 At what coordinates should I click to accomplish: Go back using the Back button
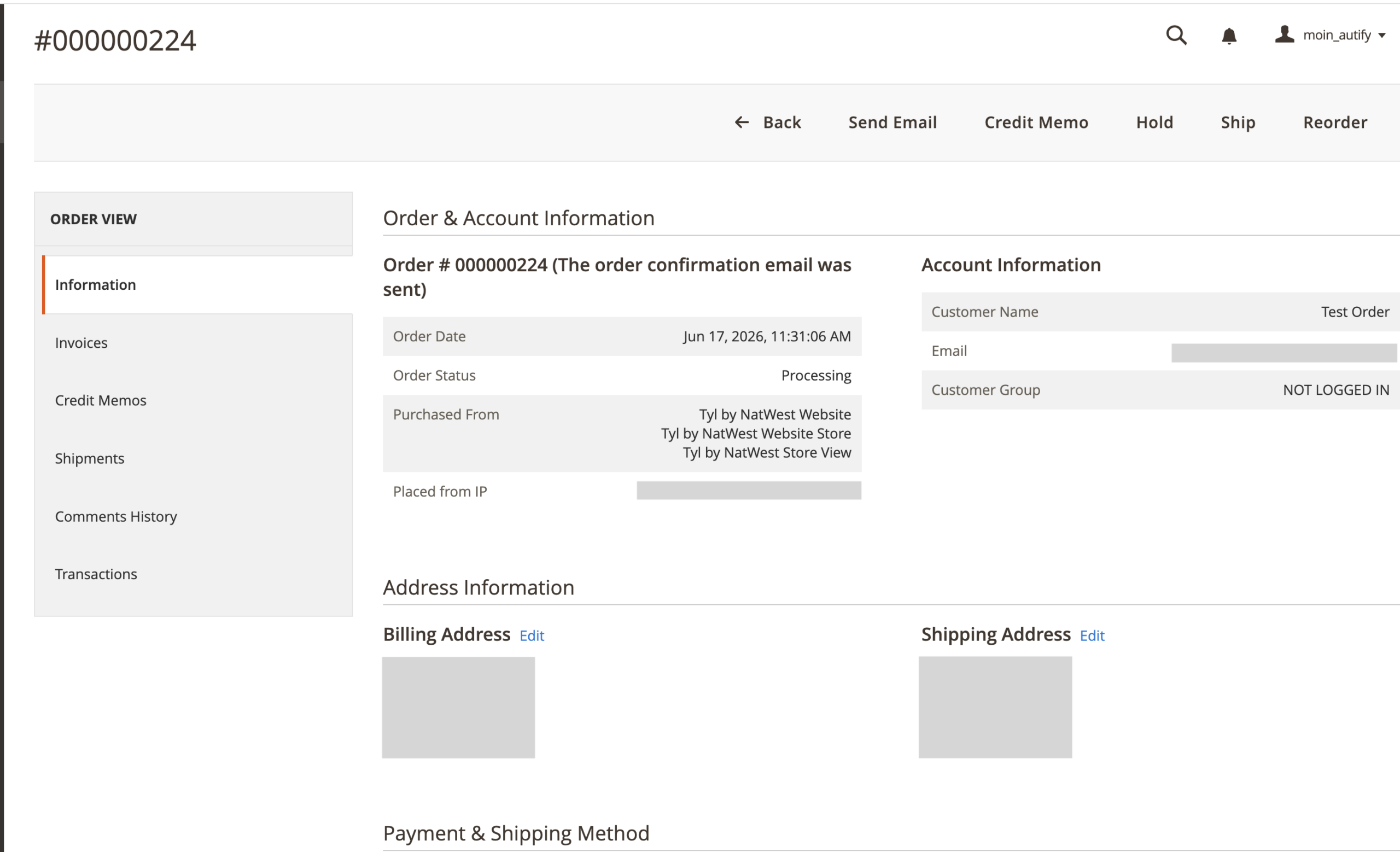[x=768, y=122]
